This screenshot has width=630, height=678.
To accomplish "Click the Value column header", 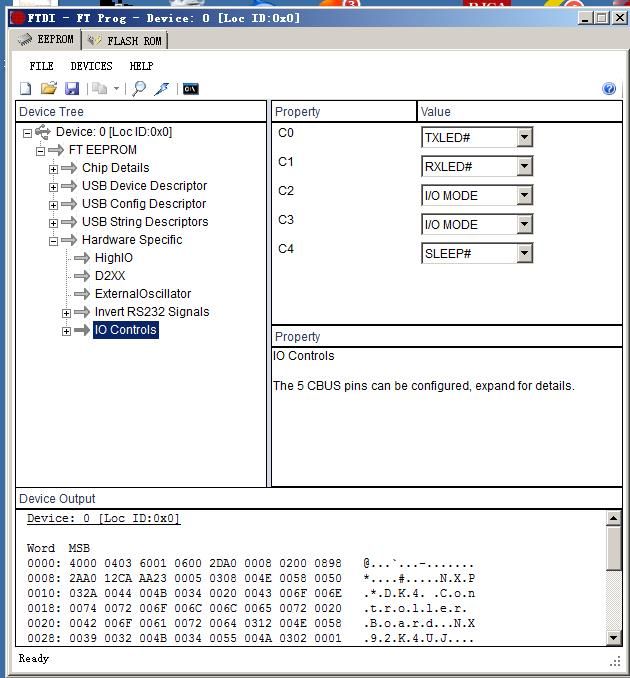I will coord(520,112).
